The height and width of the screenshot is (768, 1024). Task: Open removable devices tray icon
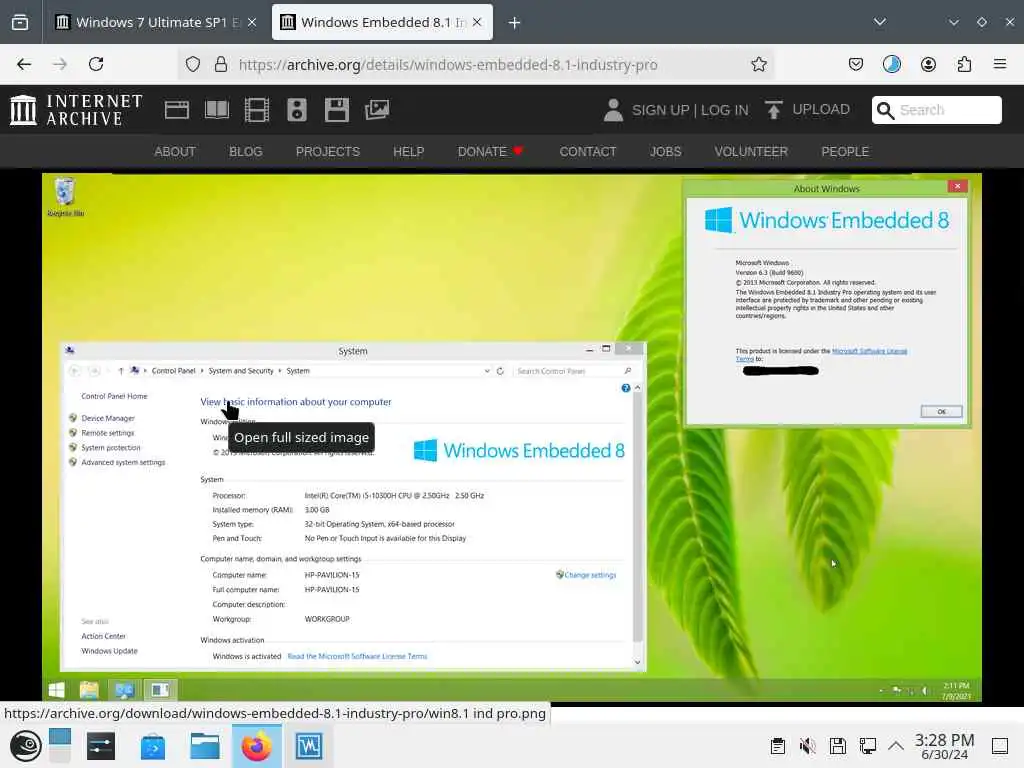[838, 746]
